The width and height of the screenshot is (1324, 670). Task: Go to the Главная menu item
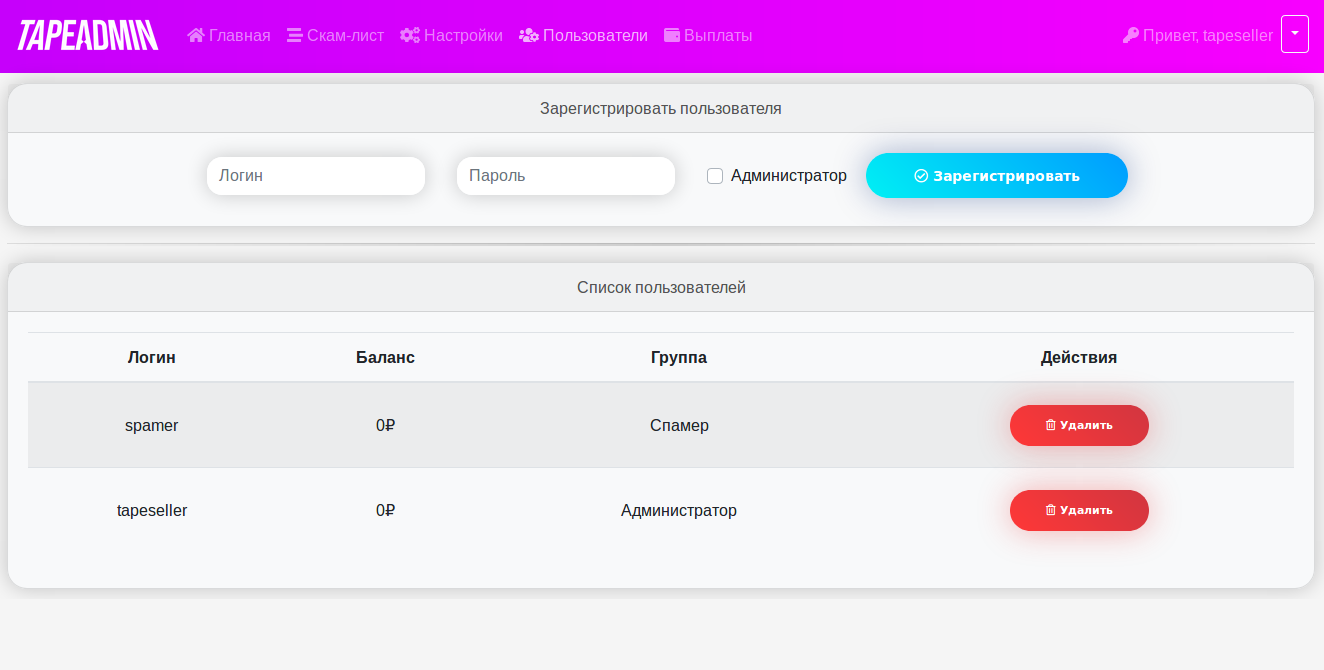click(x=239, y=35)
